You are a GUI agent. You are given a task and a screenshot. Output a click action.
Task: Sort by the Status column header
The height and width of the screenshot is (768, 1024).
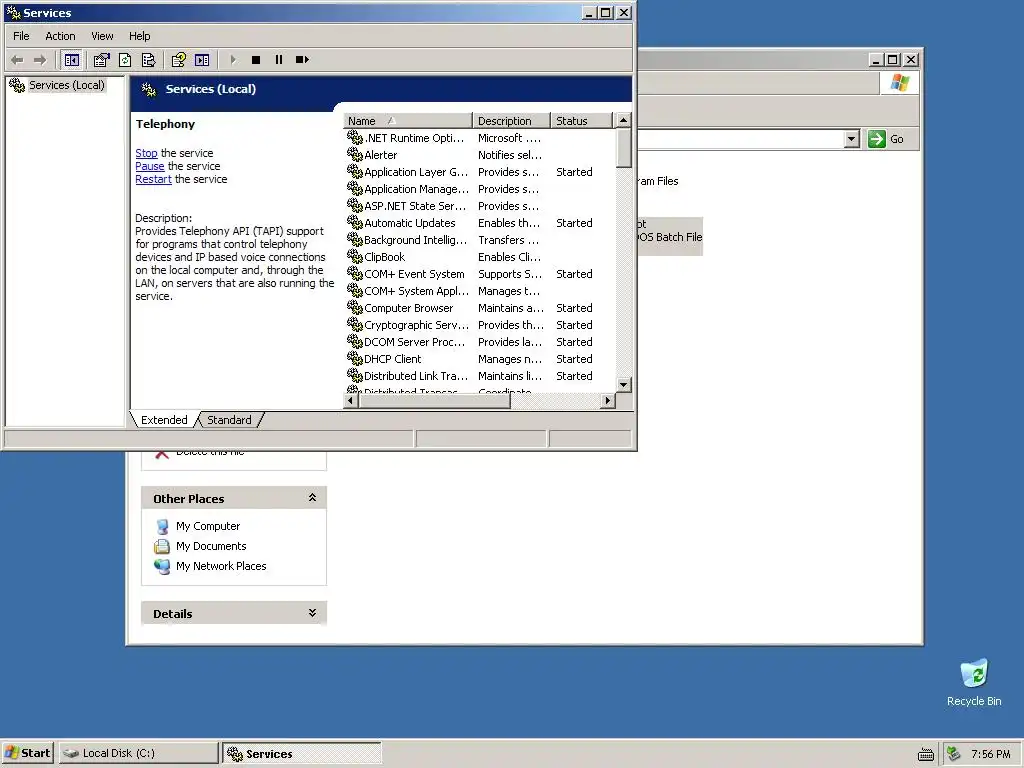581,121
